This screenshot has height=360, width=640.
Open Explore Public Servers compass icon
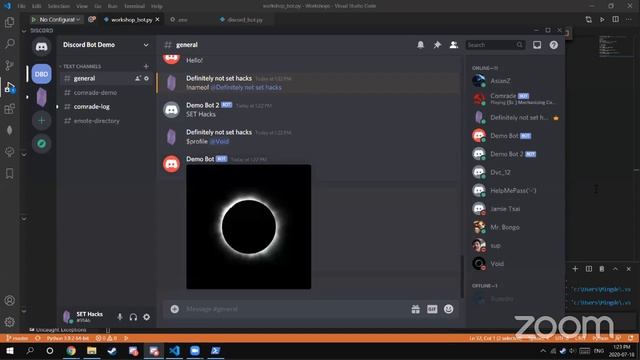pyautogui.click(x=41, y=143)
